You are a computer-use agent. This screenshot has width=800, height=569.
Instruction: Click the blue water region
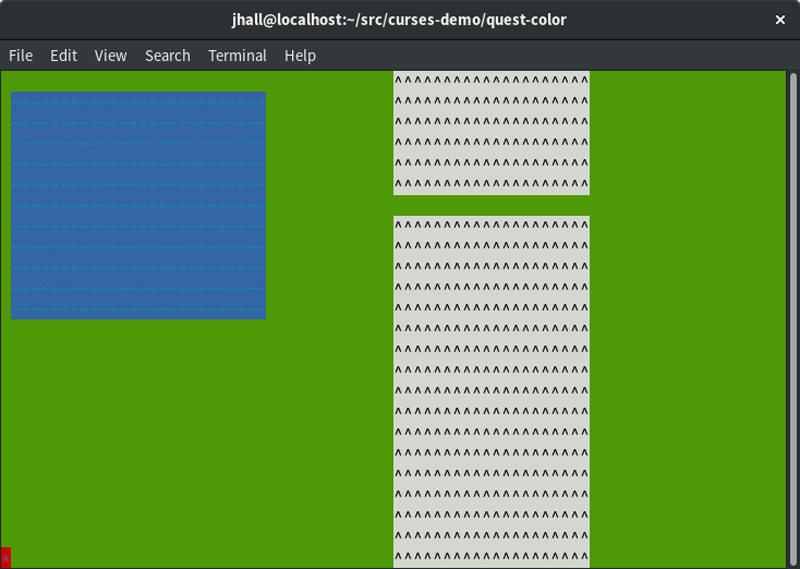(138, 205)
